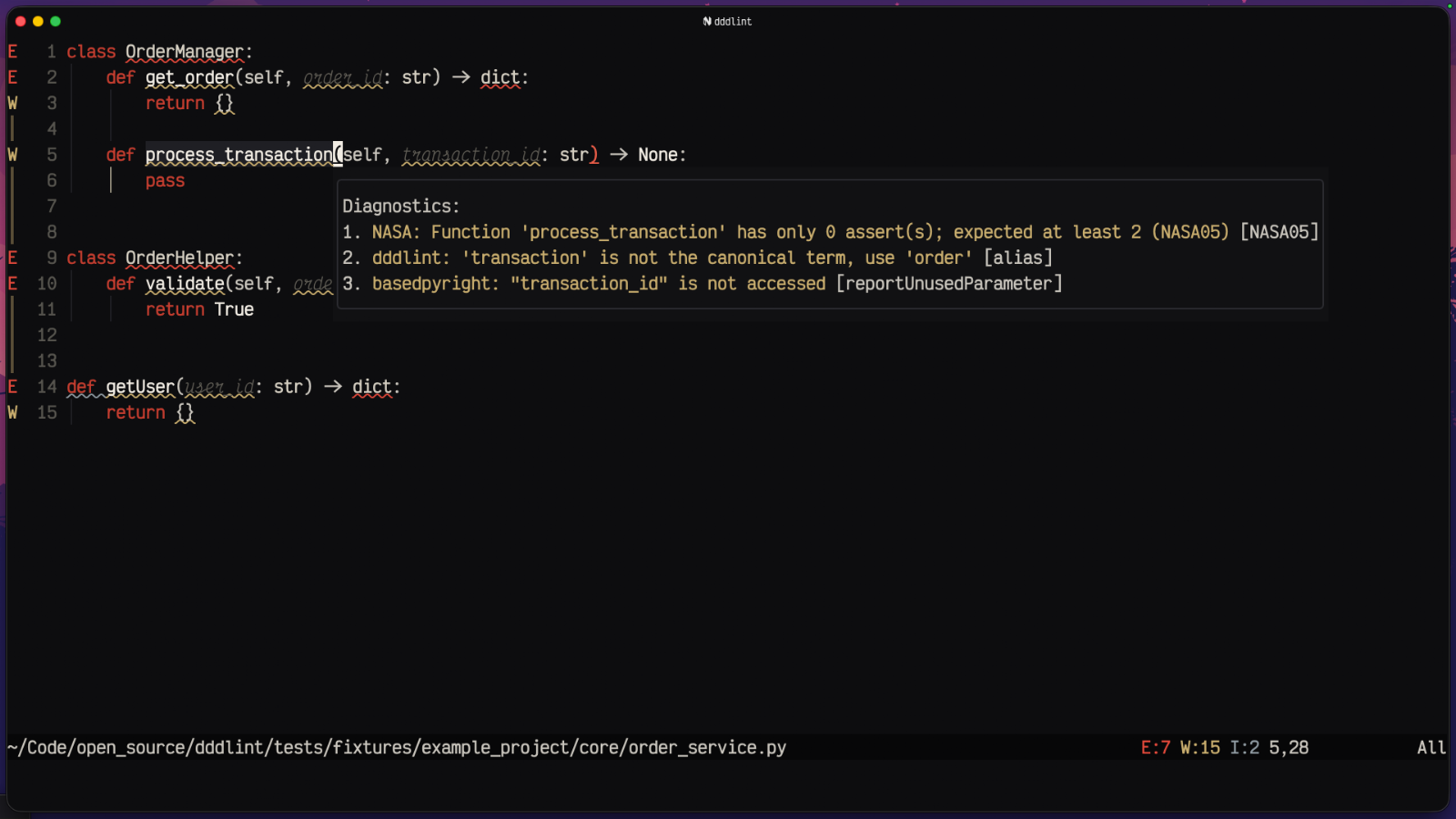The image size is (1456, 819).
Task: Click line number 8
Action: [52, 232]
